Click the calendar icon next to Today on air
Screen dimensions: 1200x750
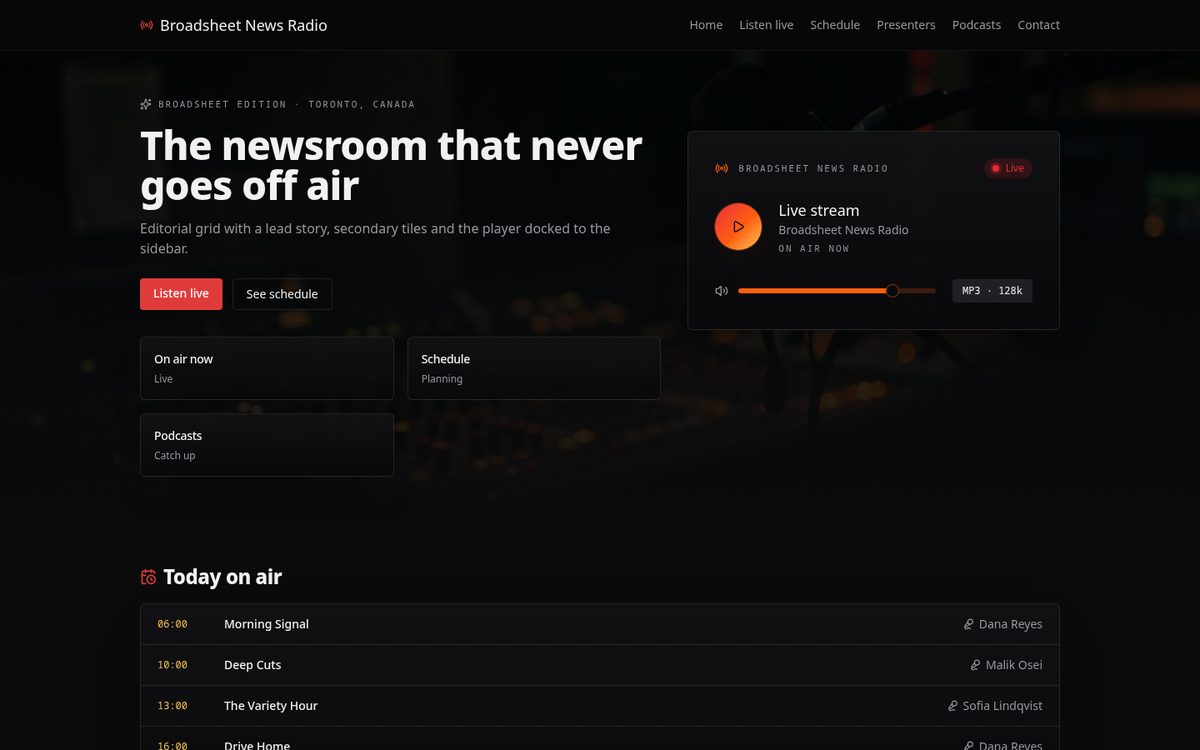pos(148,577)
